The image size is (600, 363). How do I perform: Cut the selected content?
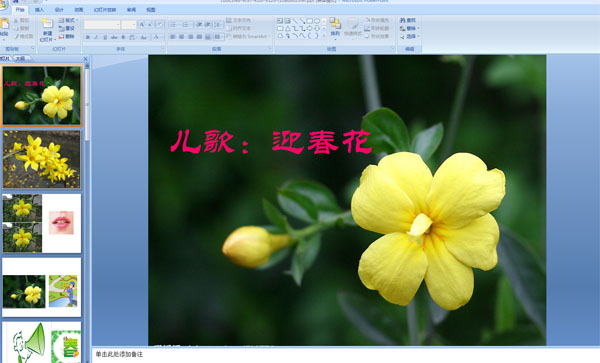(x=21, y=20)
